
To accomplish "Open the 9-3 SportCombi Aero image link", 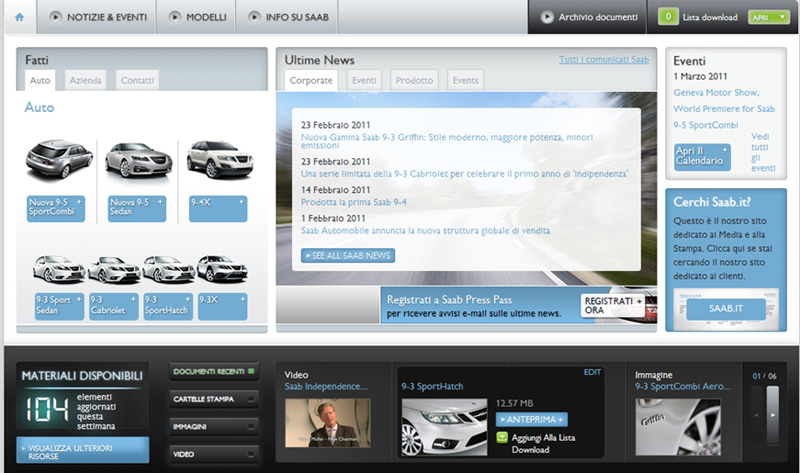I will point(683,387).
